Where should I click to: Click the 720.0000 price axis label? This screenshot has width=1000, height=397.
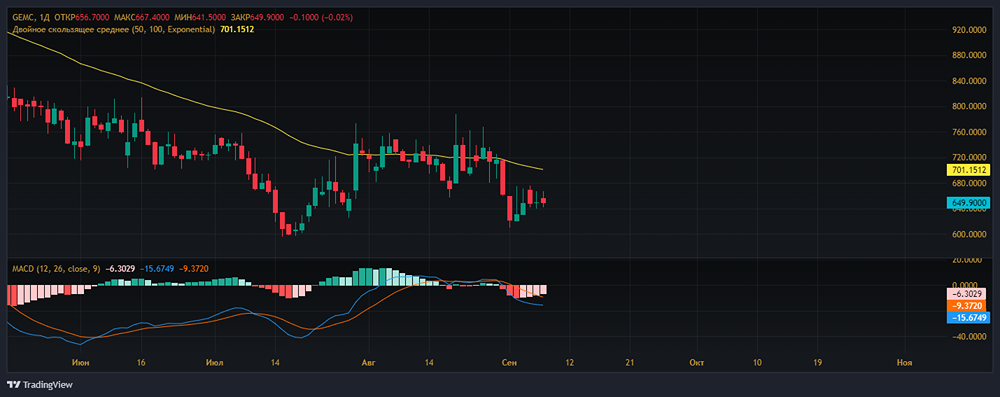pyautogui.click(x=970, y=157)
